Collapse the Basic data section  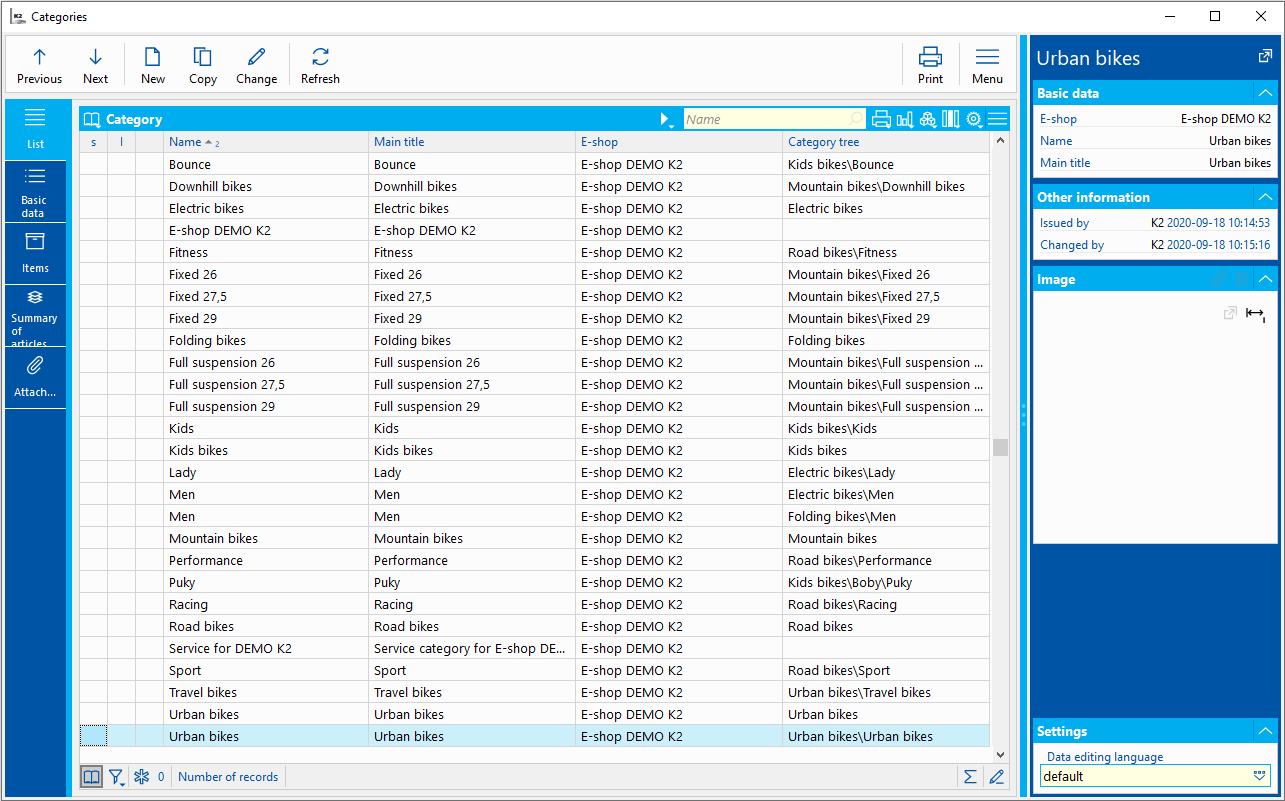coord(1265,93)
